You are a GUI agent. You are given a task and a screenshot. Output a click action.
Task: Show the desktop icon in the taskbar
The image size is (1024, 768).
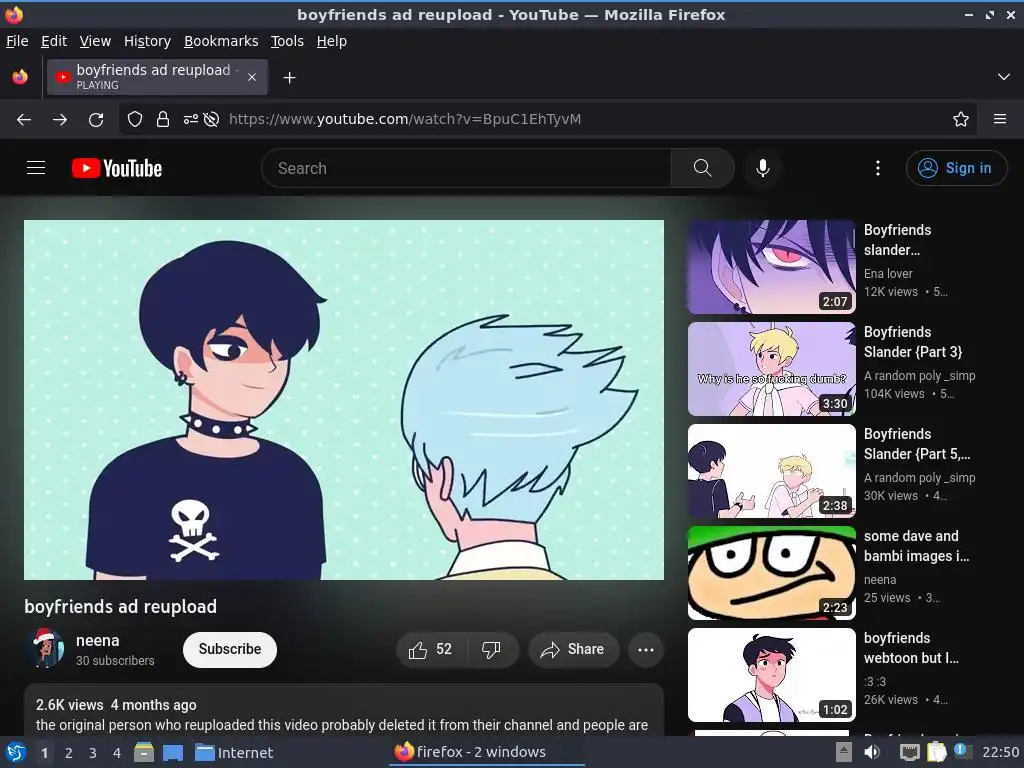click(x=173, y=752)
